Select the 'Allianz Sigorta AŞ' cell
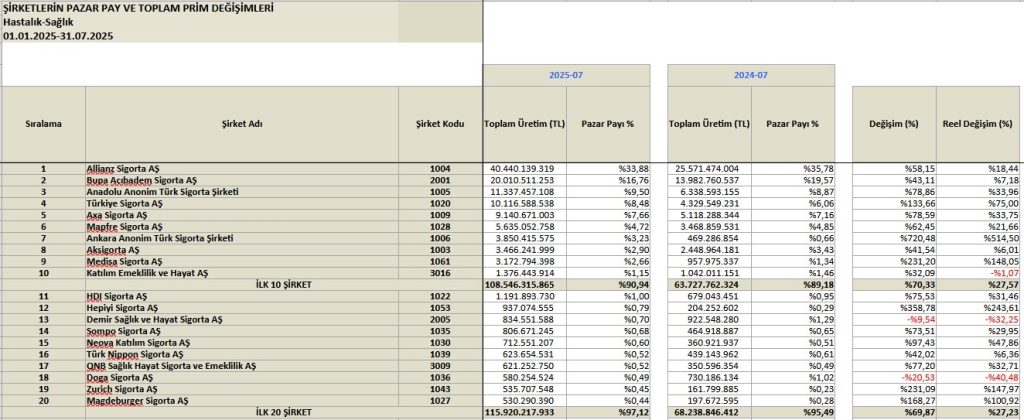 tap(242, 169)
